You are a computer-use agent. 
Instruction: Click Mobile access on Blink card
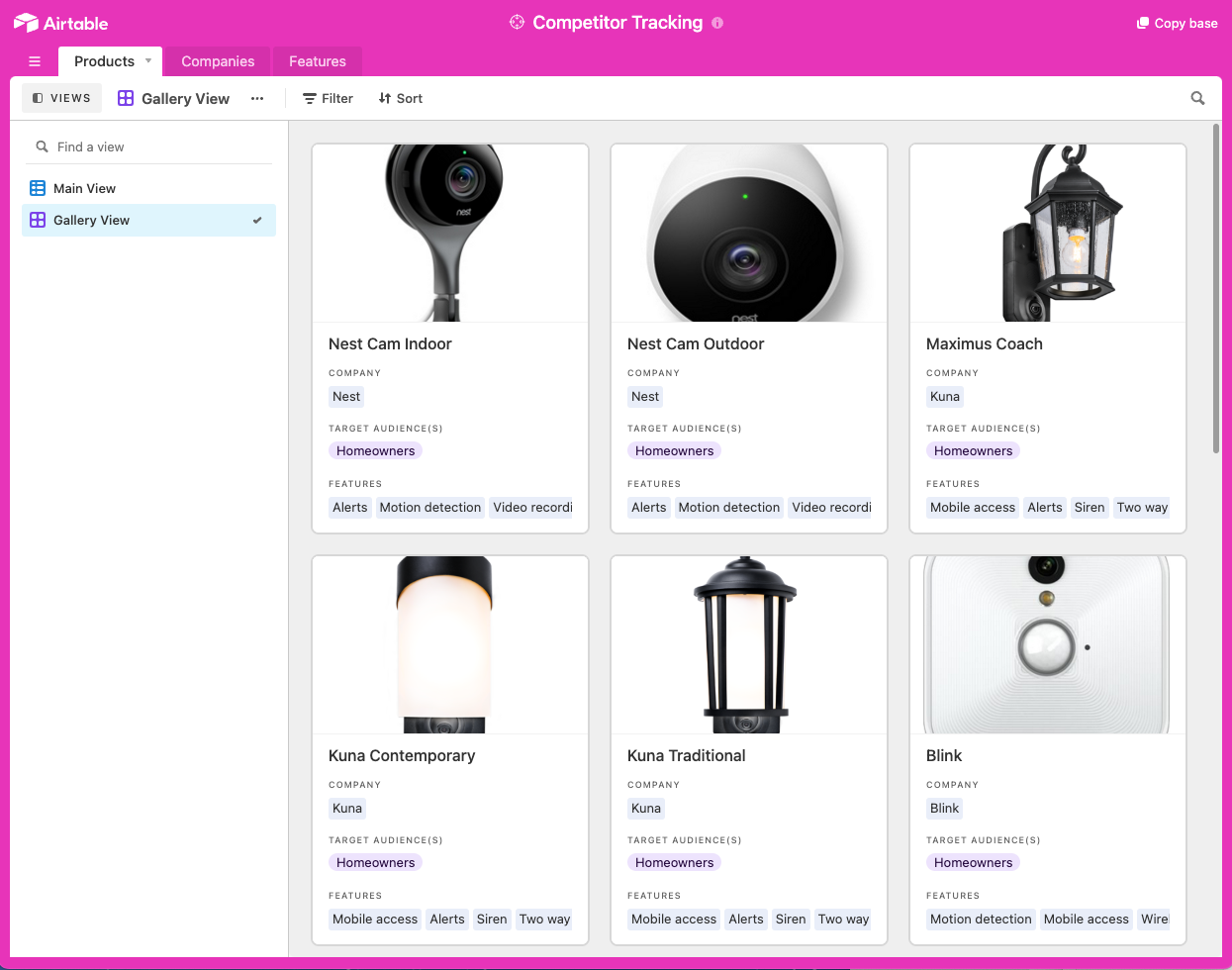coord(1087,919)
